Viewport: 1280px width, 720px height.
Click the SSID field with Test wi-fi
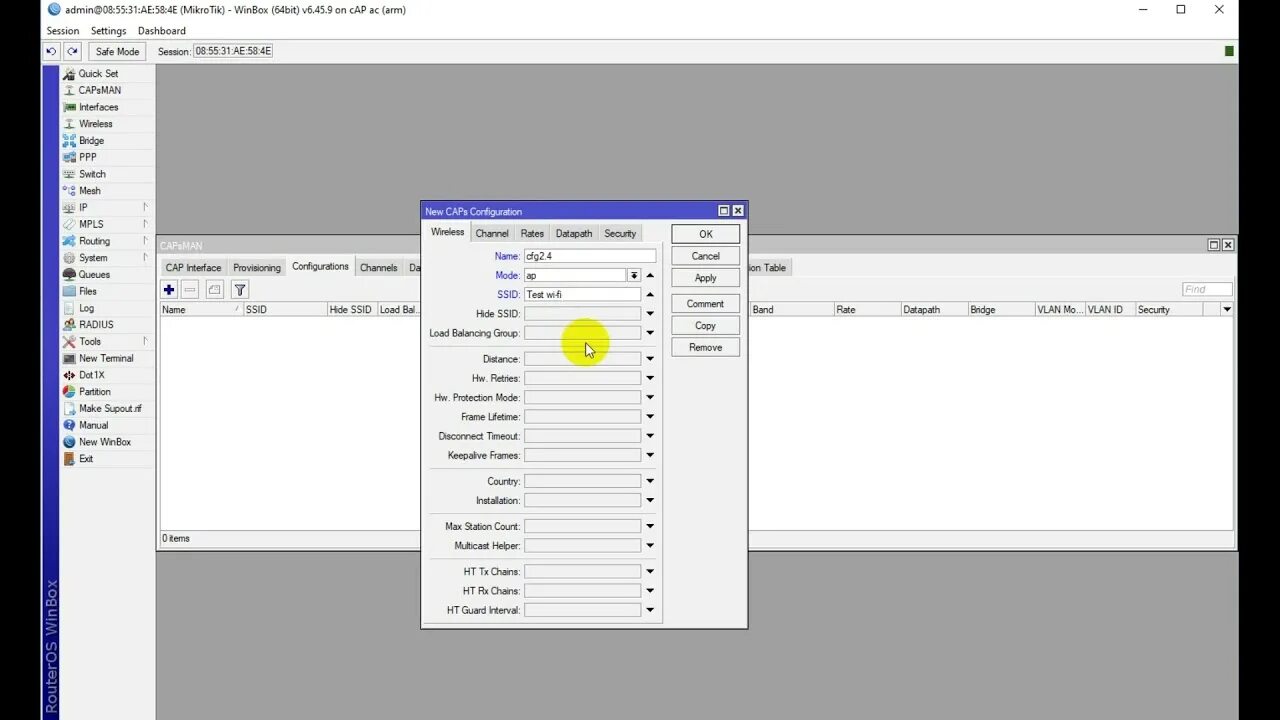click(582, 295)
